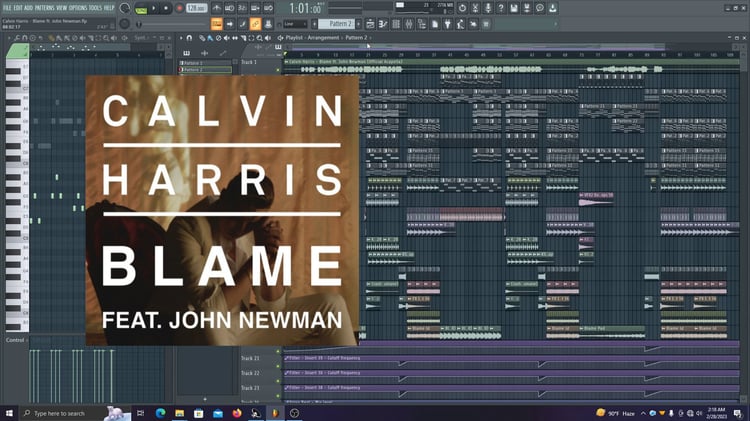This screenshot has width=750, height=421.
Task: Click Arrangement in Playlist title breadcrumb
Action: pyautogui.click(x=323, y=38)
